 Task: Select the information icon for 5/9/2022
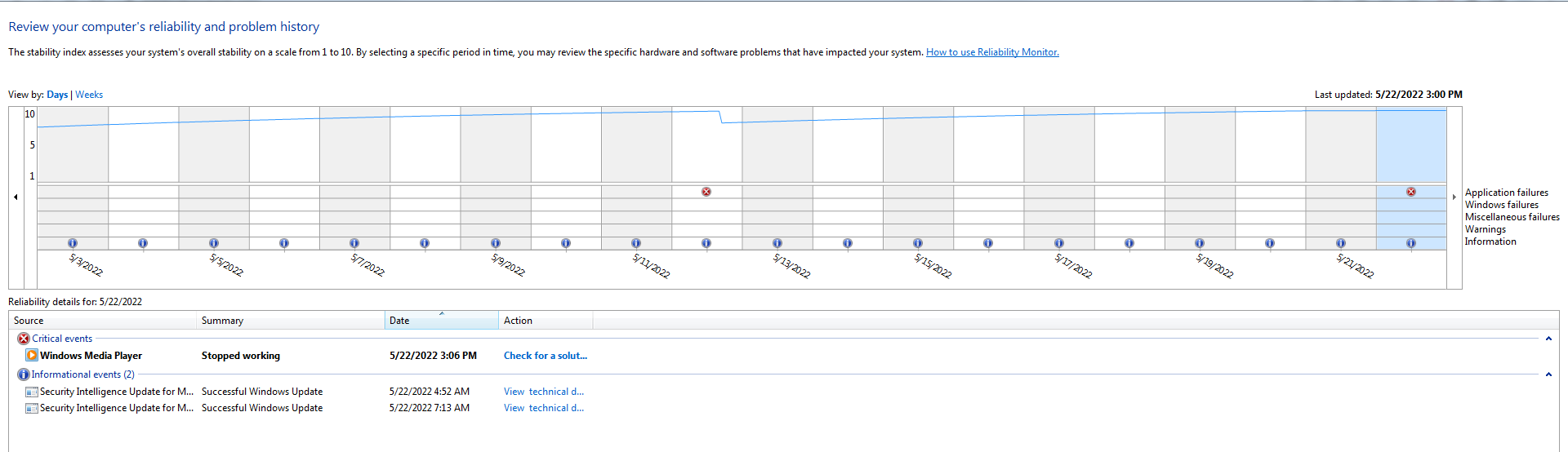[x=496, y=243]
